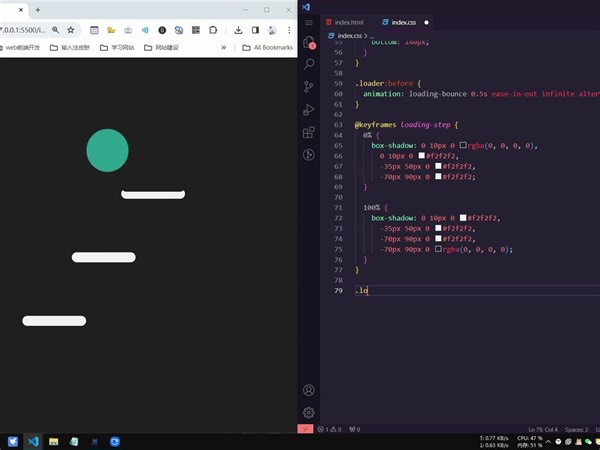Open the 输入法皮肤 bookmark folder

click(x=70, y=47)
